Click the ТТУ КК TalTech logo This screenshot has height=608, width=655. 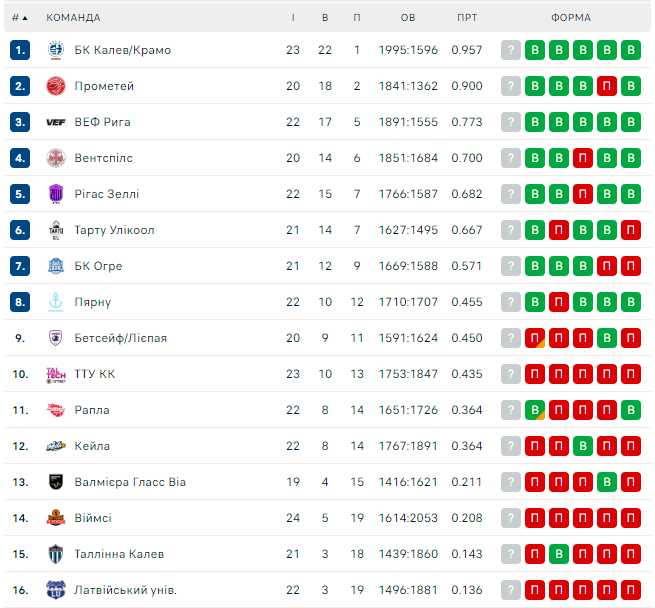(55, 374)
